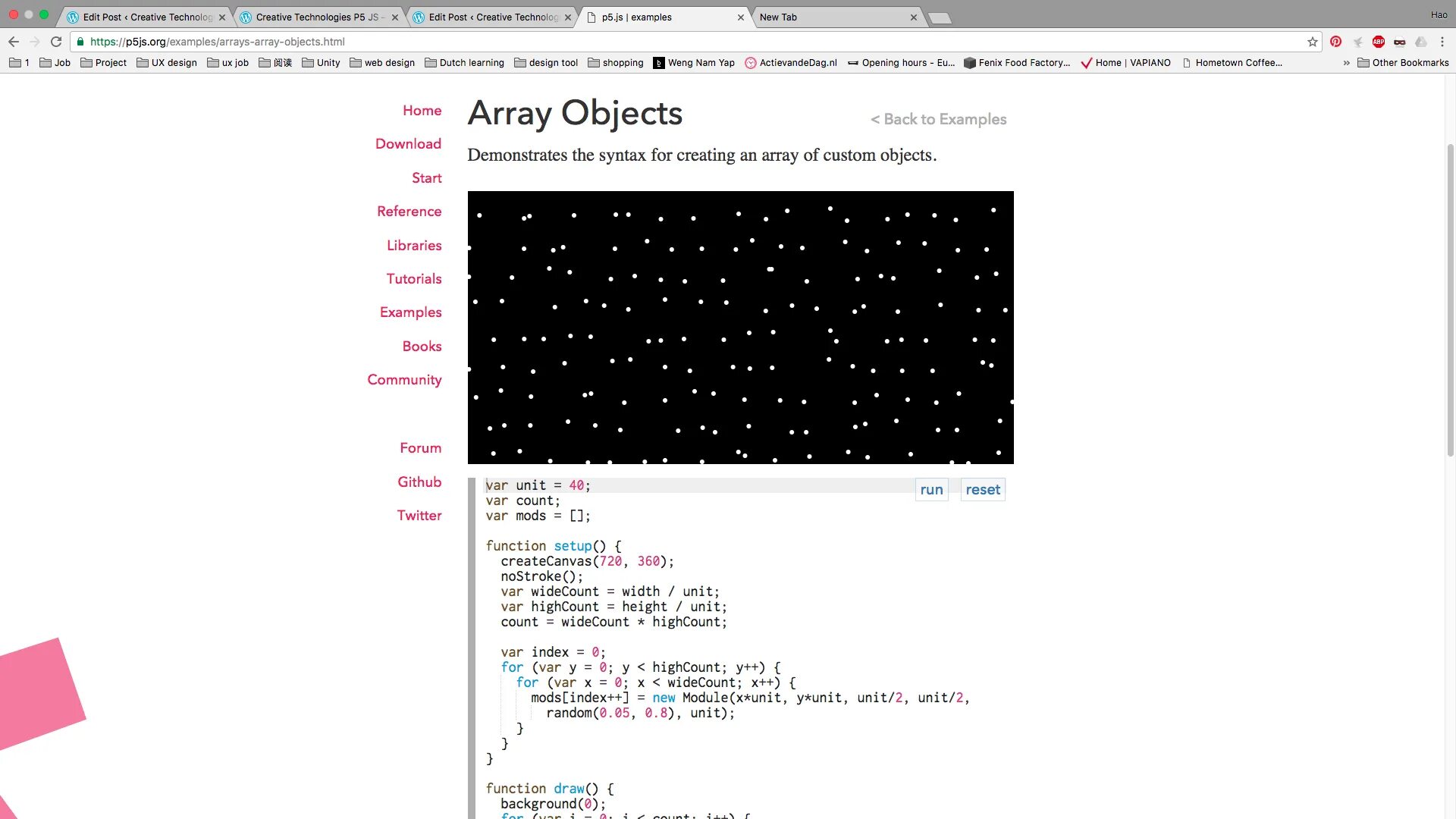The image size is (1456, 819).
Task: Bookmark this page with the star icon
Action: [x=1313, y=42]
